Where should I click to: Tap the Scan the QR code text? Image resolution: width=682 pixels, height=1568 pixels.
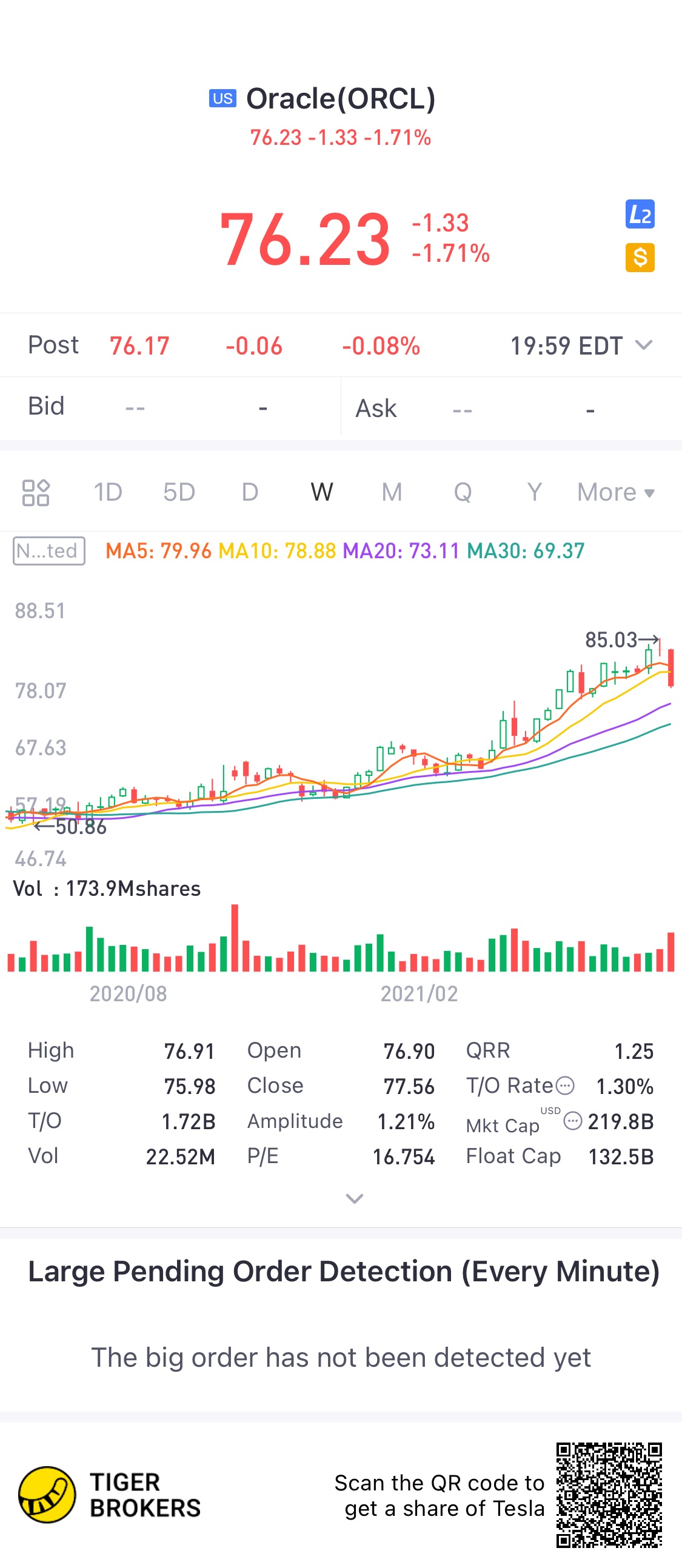439,1495
